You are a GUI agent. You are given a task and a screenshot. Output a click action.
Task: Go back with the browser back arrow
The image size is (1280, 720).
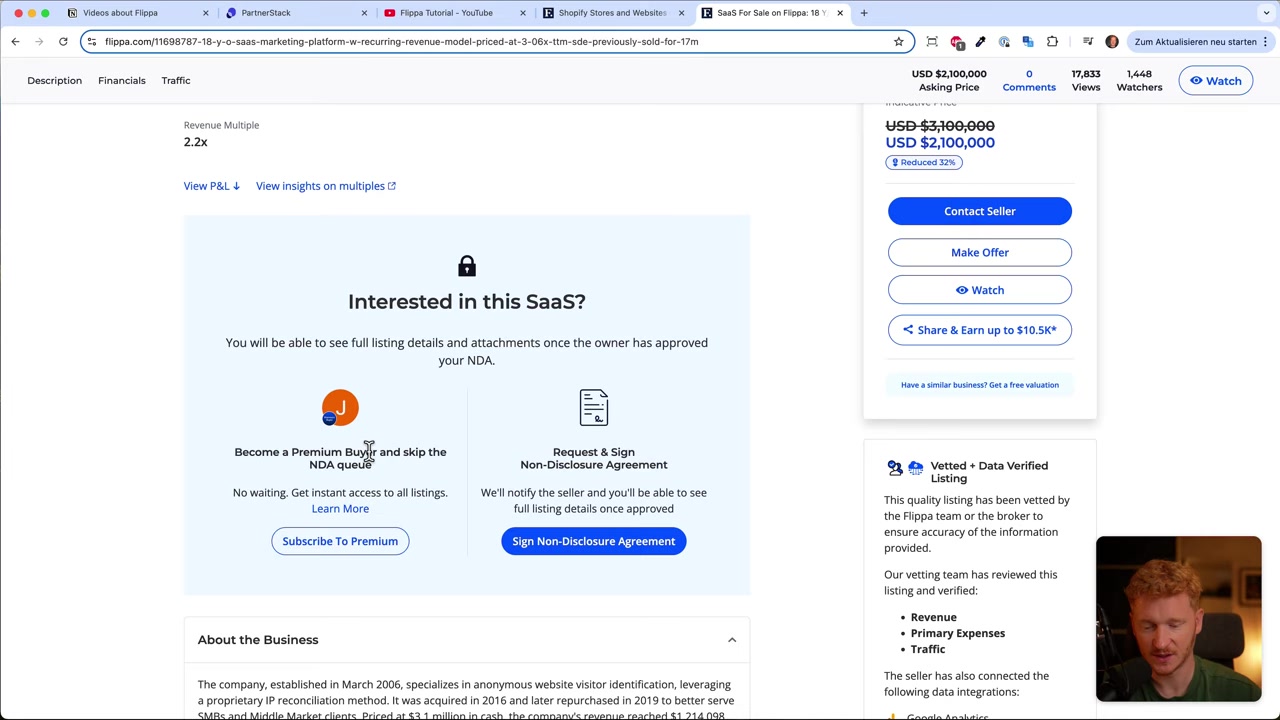tap(15, 41)
